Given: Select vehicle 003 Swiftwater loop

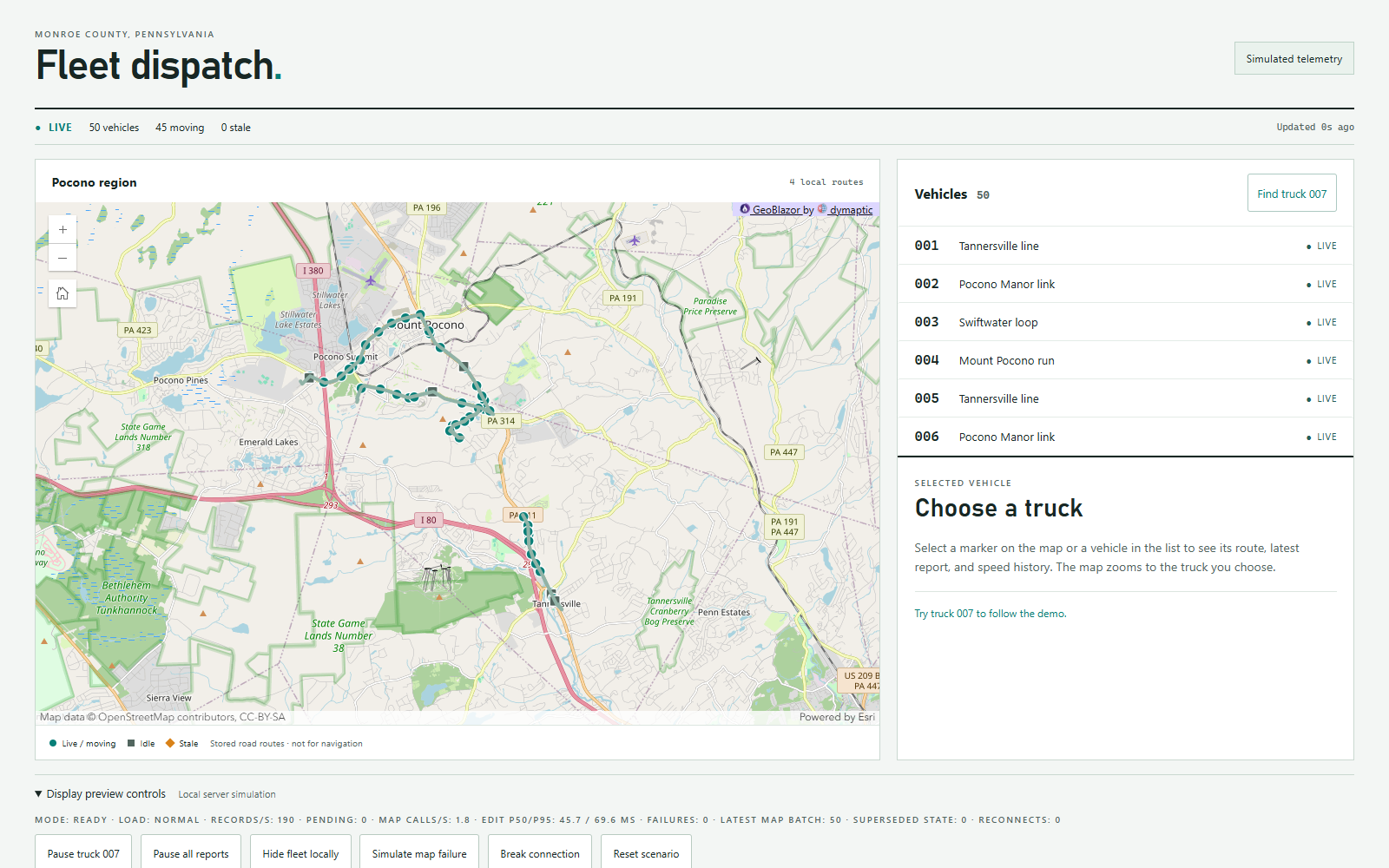Looking at the screenshot, I should 1125,322.
